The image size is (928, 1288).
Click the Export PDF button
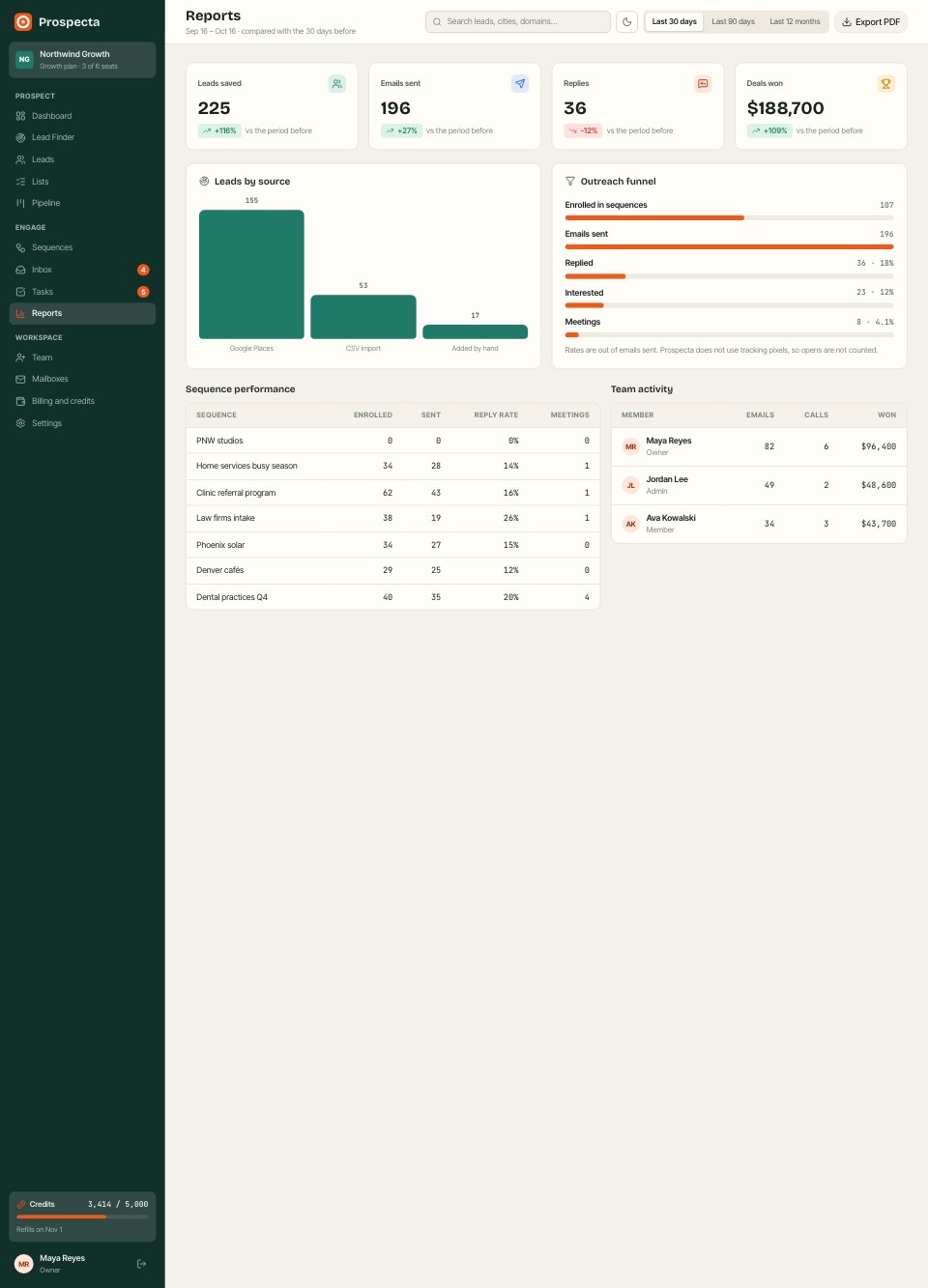tap(871, 21)
